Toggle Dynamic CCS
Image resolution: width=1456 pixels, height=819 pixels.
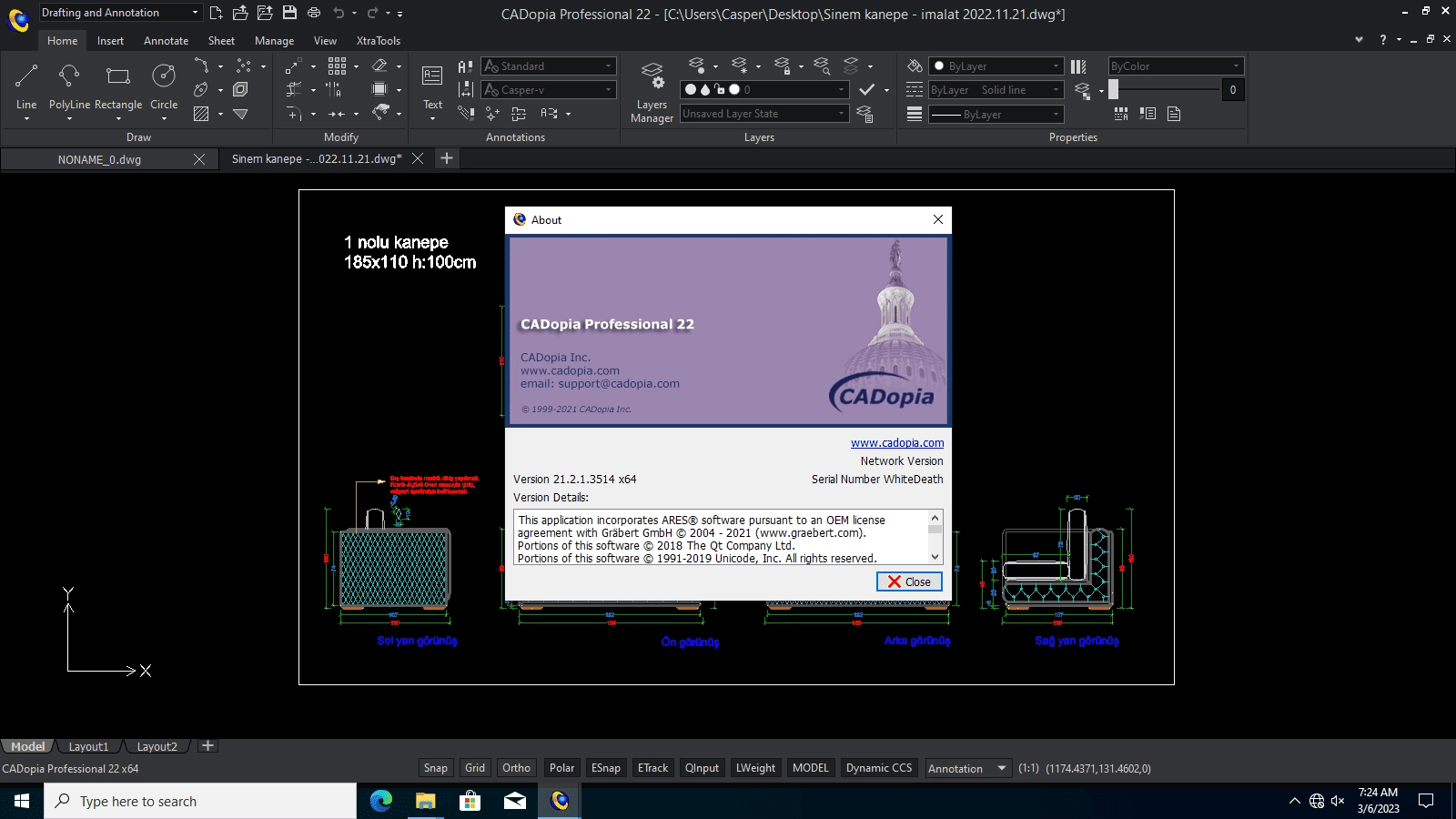point(879,768)
